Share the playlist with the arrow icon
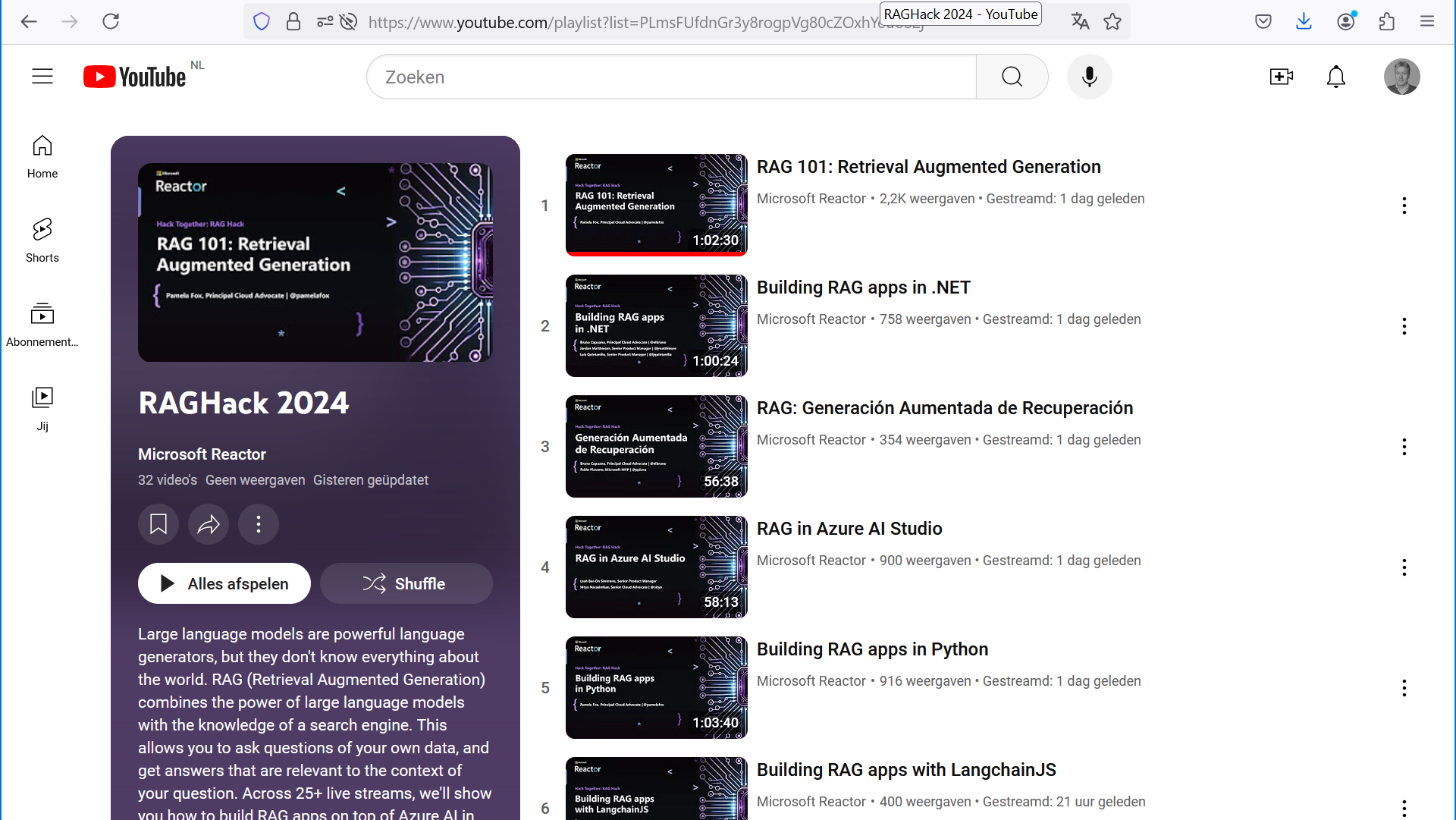Image resolution: width=1456 pixels, height=820 pixels. (209, 524)
